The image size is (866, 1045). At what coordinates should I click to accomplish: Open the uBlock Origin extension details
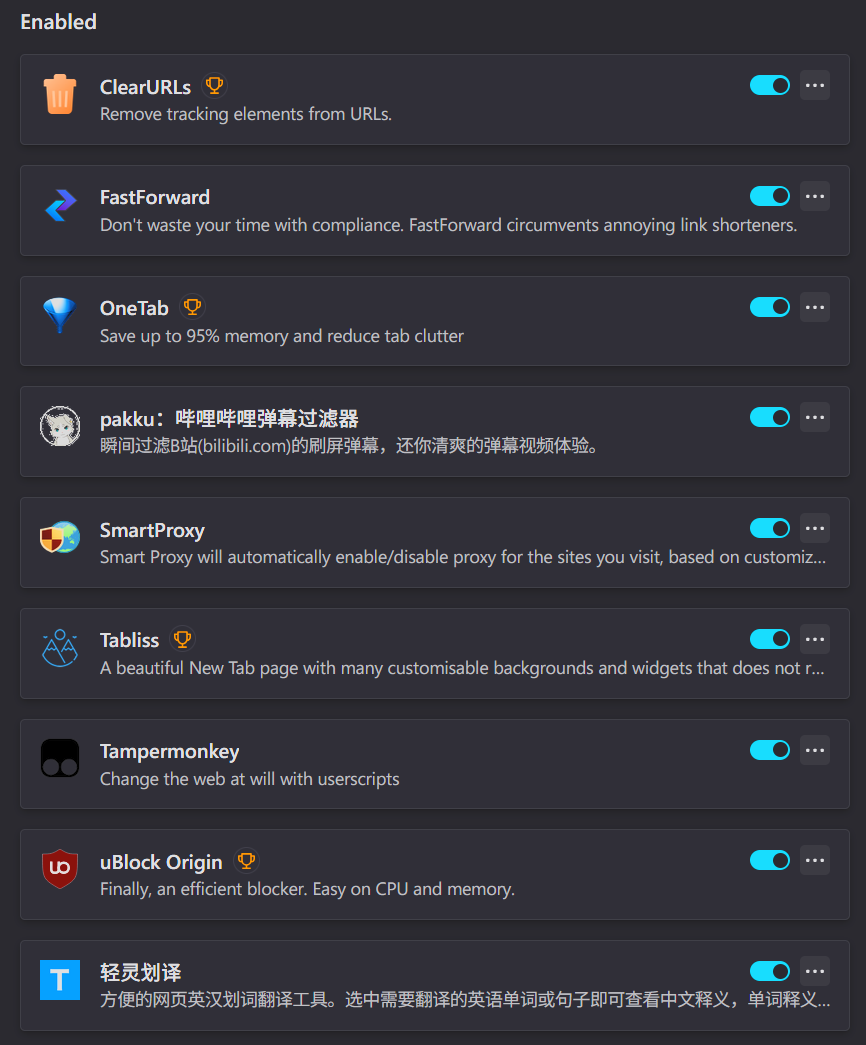point(161,862)
